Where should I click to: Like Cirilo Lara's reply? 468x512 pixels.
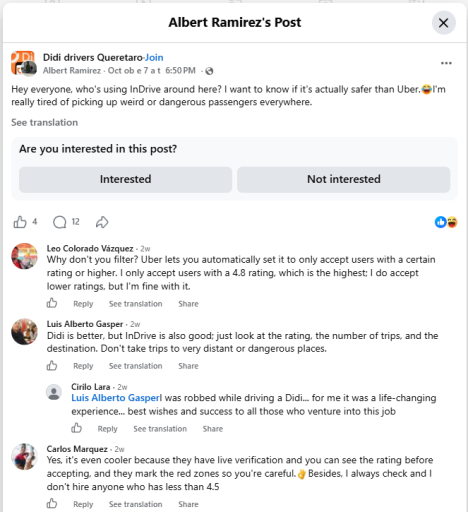point(76,428)
